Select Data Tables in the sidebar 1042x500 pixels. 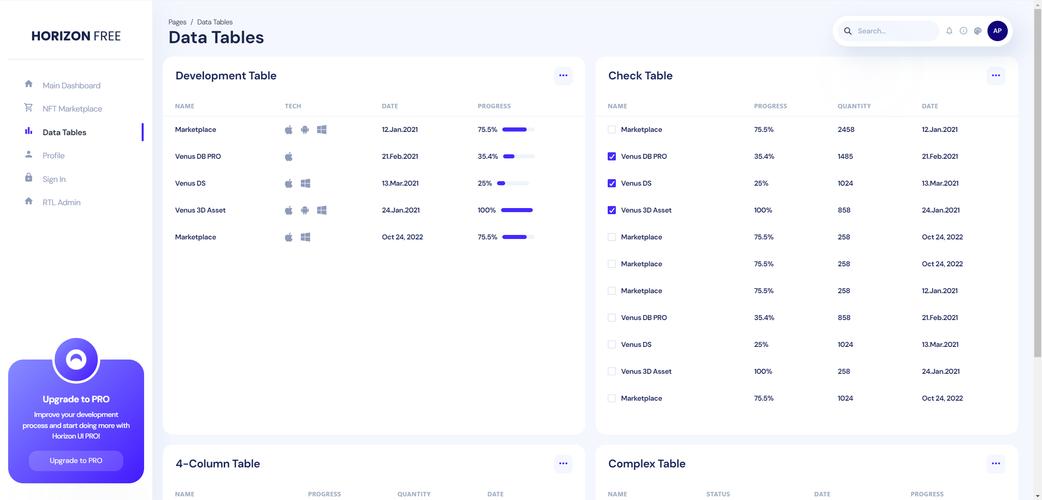tap(64, 132)
